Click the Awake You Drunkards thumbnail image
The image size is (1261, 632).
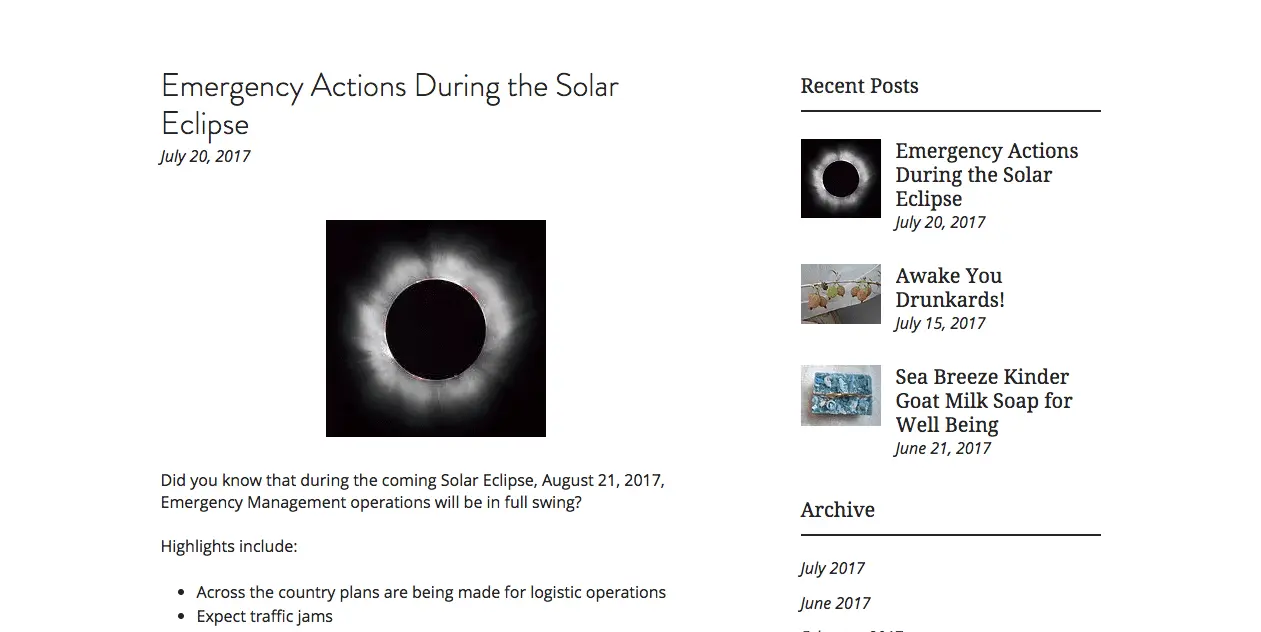pos(840,294)
